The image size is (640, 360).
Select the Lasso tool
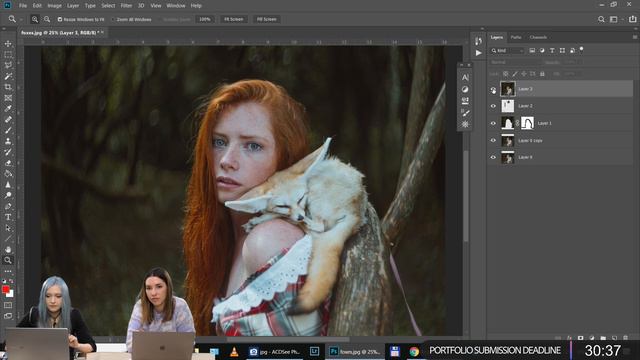(x=8, y=65)
